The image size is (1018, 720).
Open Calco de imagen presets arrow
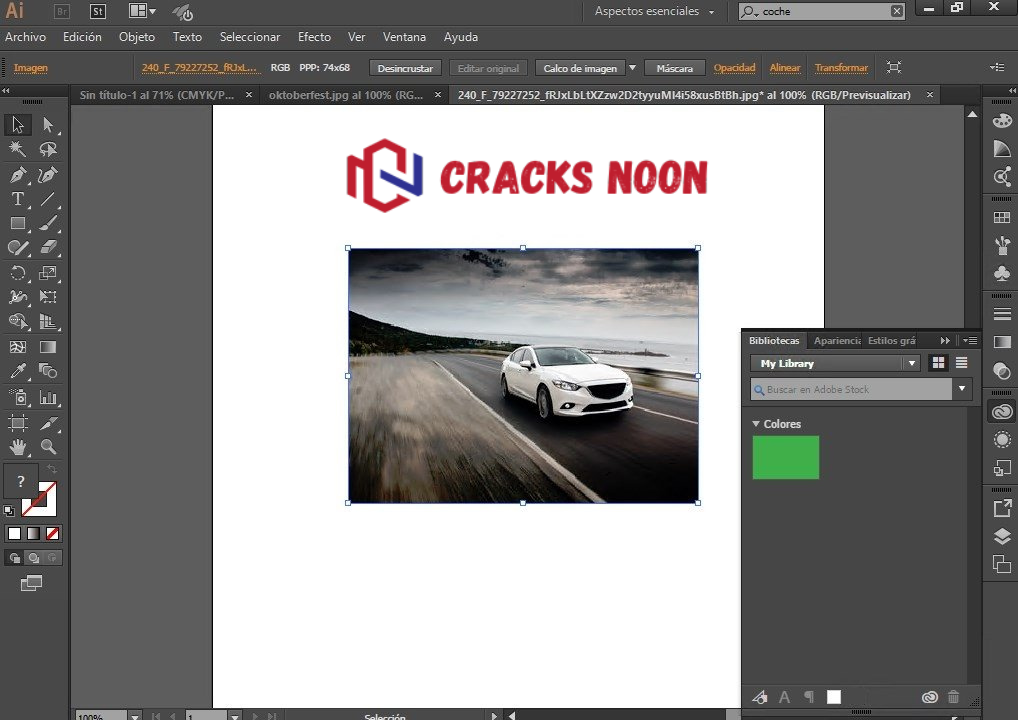pyautogui.click(x=632, y=68)
